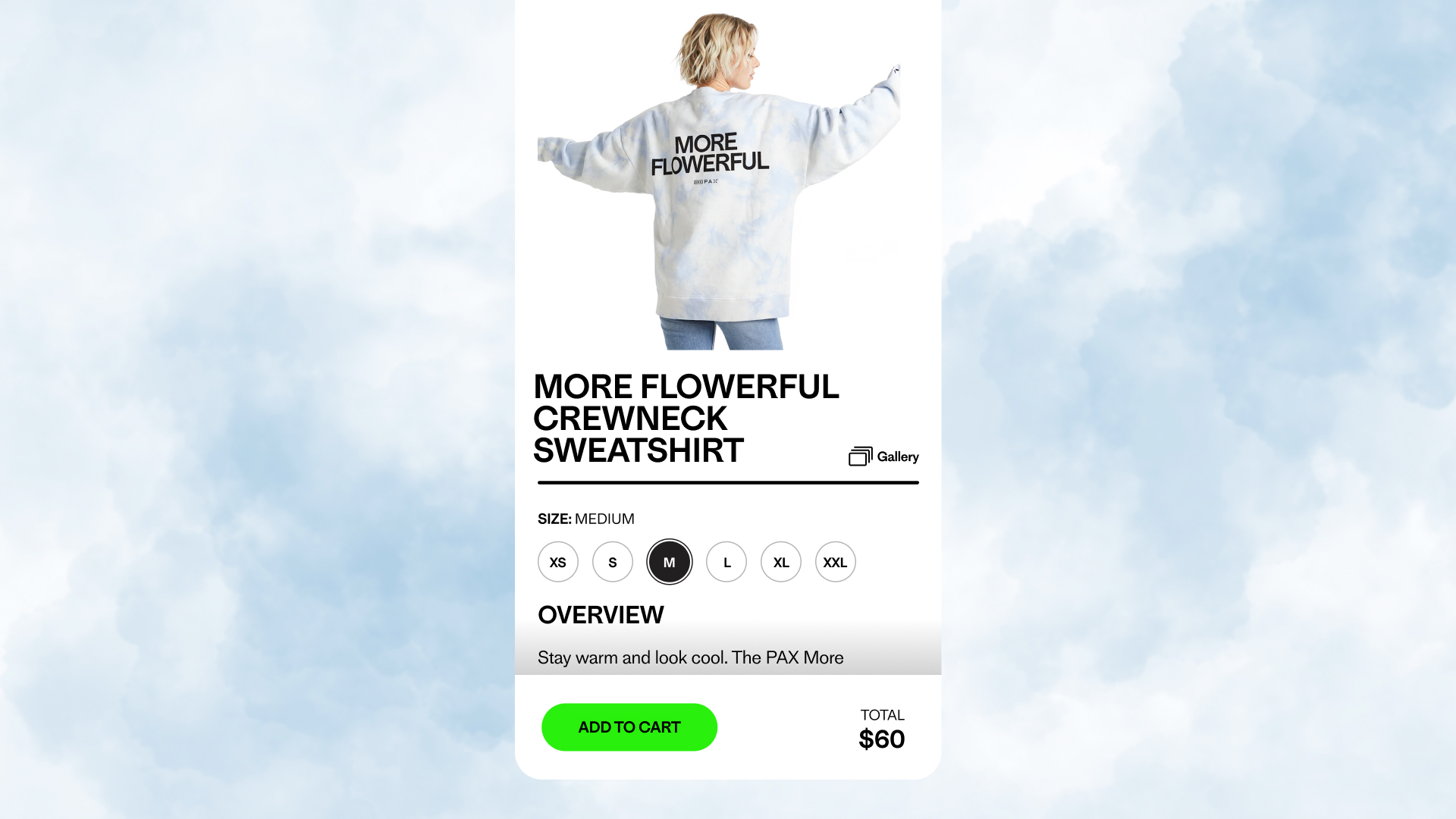Click the $60 price amount

(881, 739)
